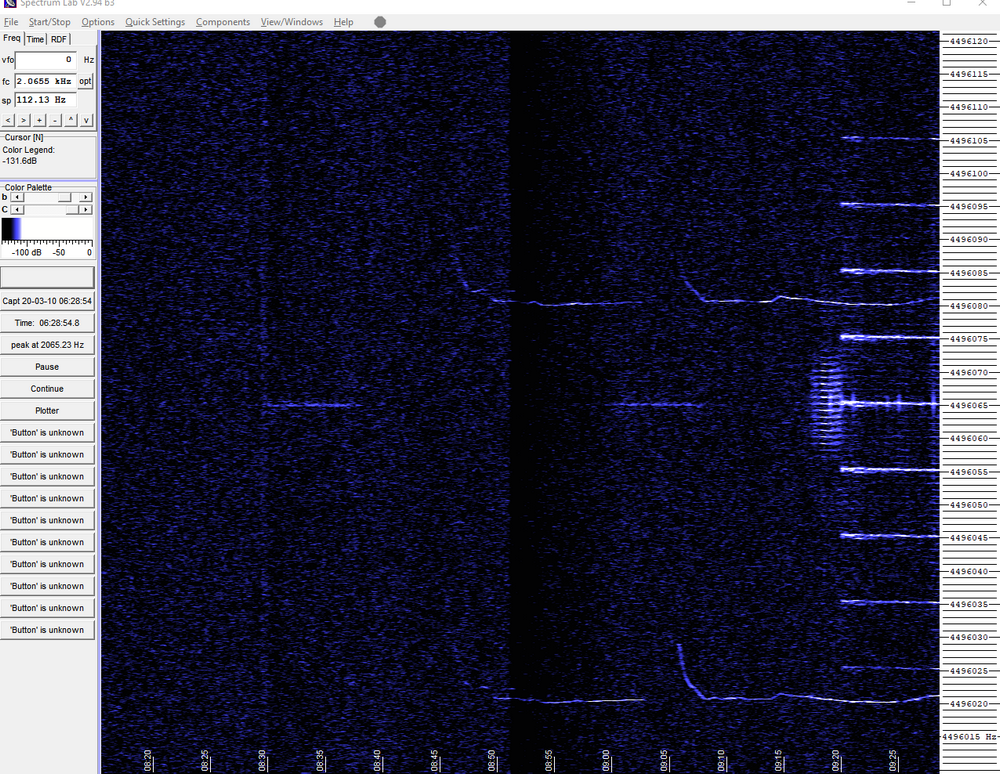Click the fc center frequency field

pyautogui.click(x=45, y=81)
